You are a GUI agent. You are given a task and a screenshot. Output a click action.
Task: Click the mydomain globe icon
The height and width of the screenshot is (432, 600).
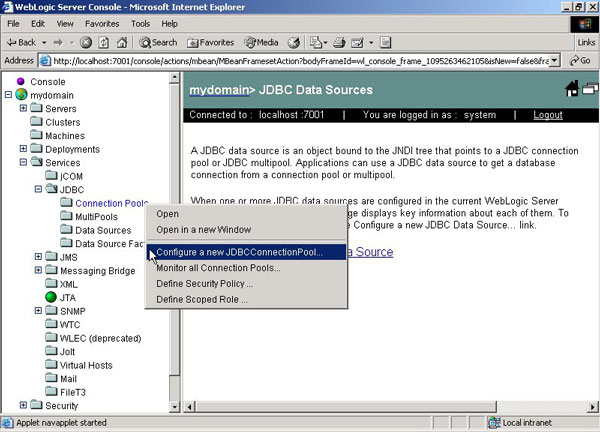click(21, 95)
